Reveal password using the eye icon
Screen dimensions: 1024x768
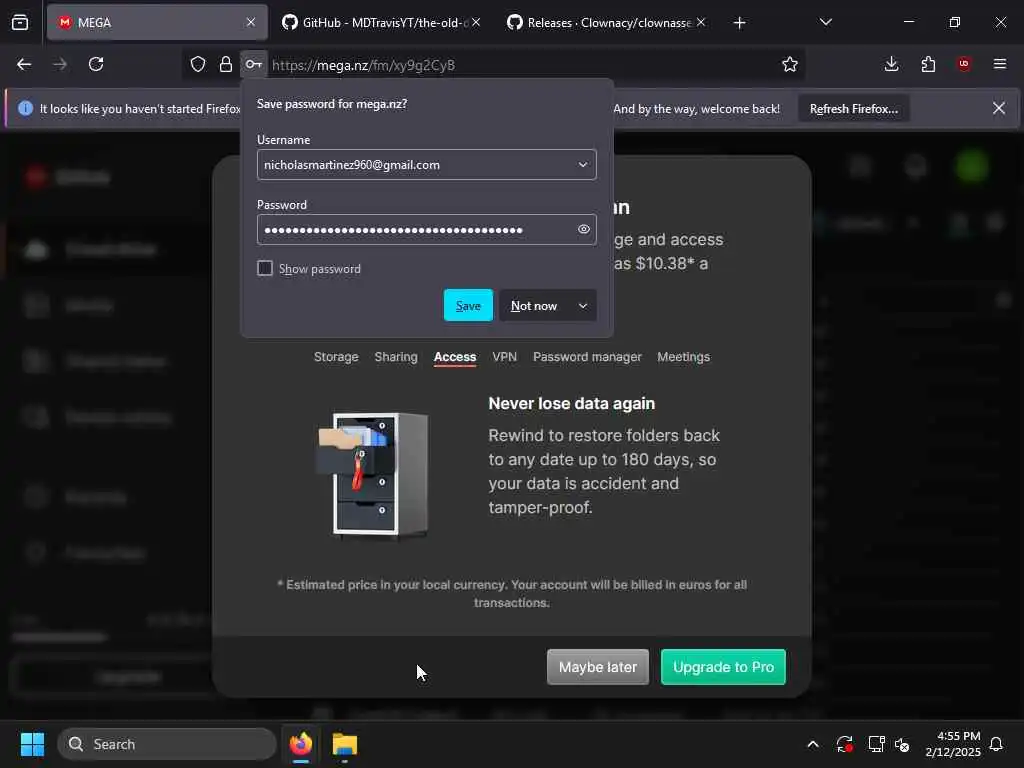[584, 229]
